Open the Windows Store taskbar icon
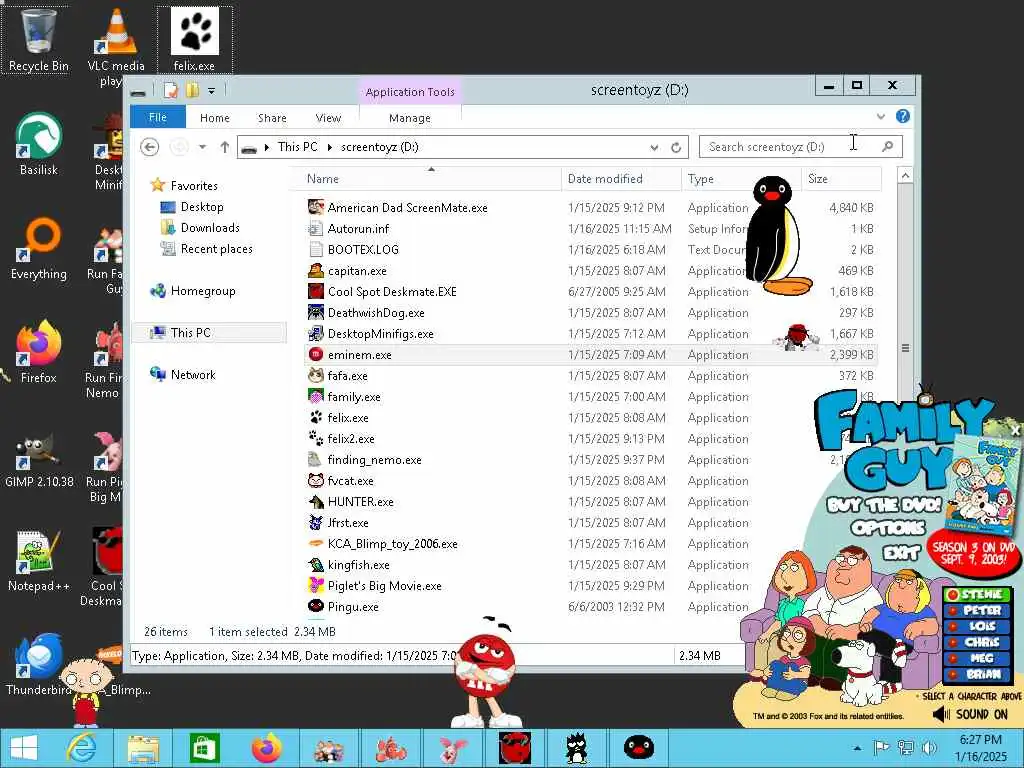The image size is (1024, 768). click(x=204, y=748)
